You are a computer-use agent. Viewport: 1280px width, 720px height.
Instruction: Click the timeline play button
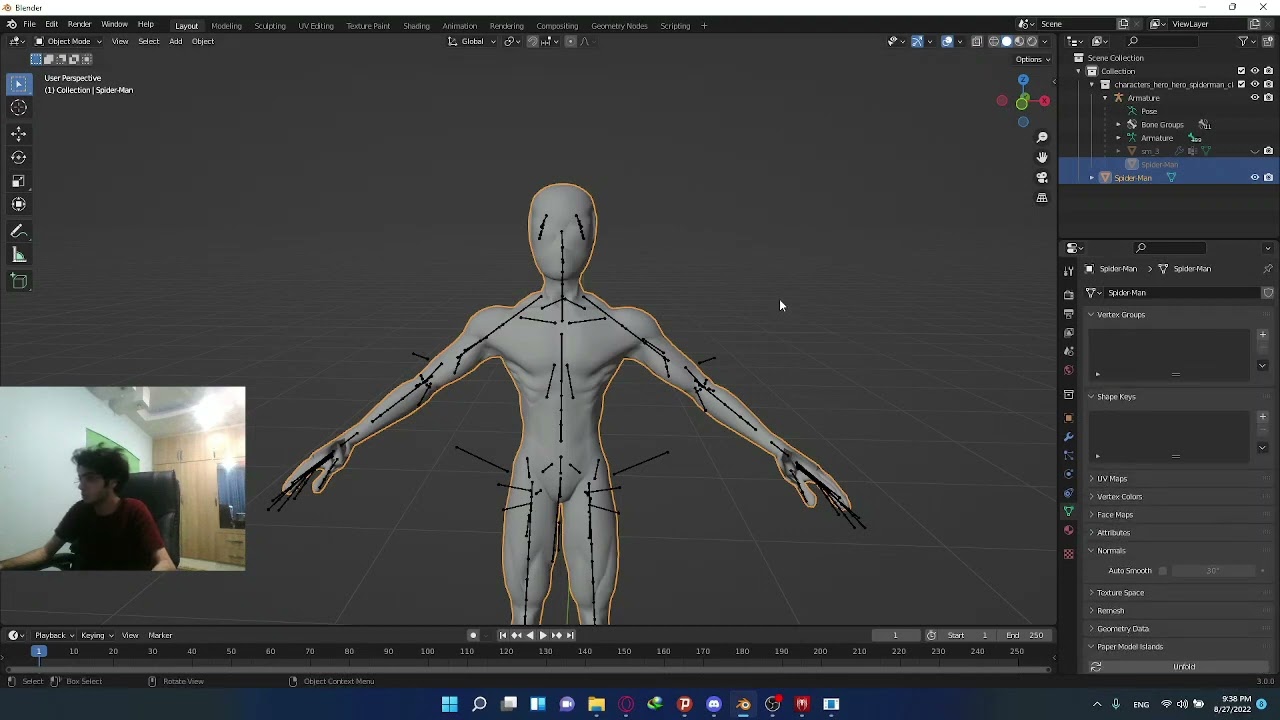pyautogui.click(x=543, y=635)
